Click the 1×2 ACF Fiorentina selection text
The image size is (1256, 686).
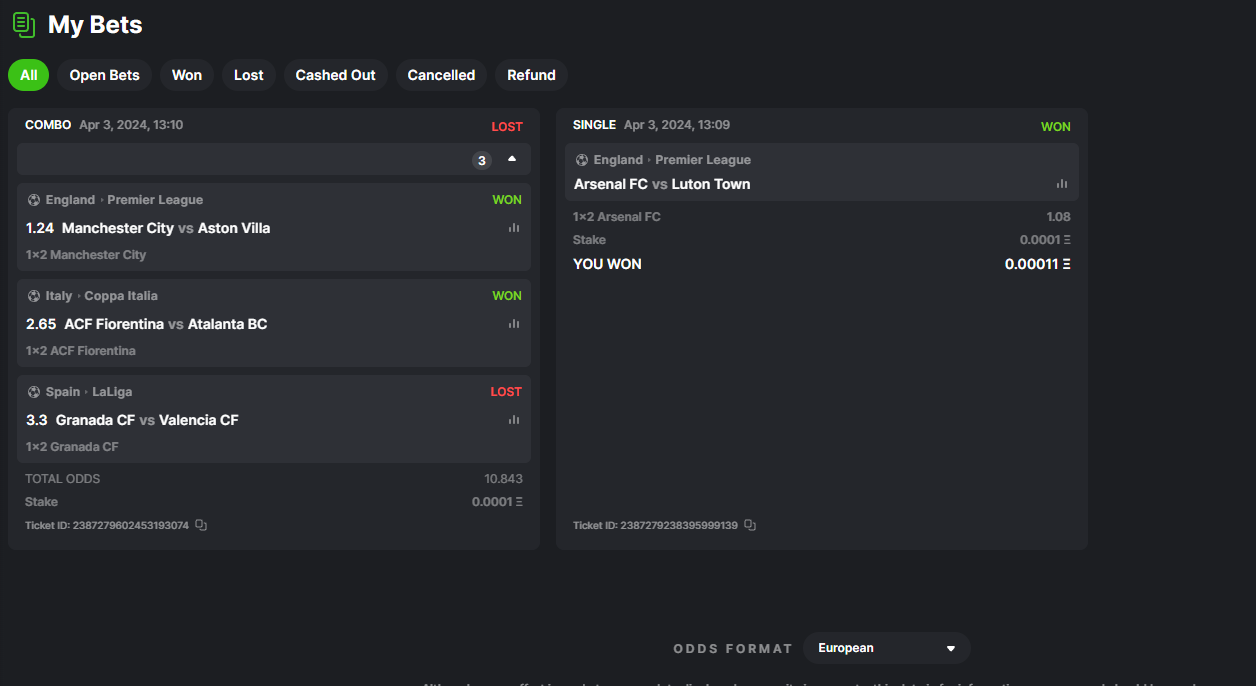(x=81, y=351)
